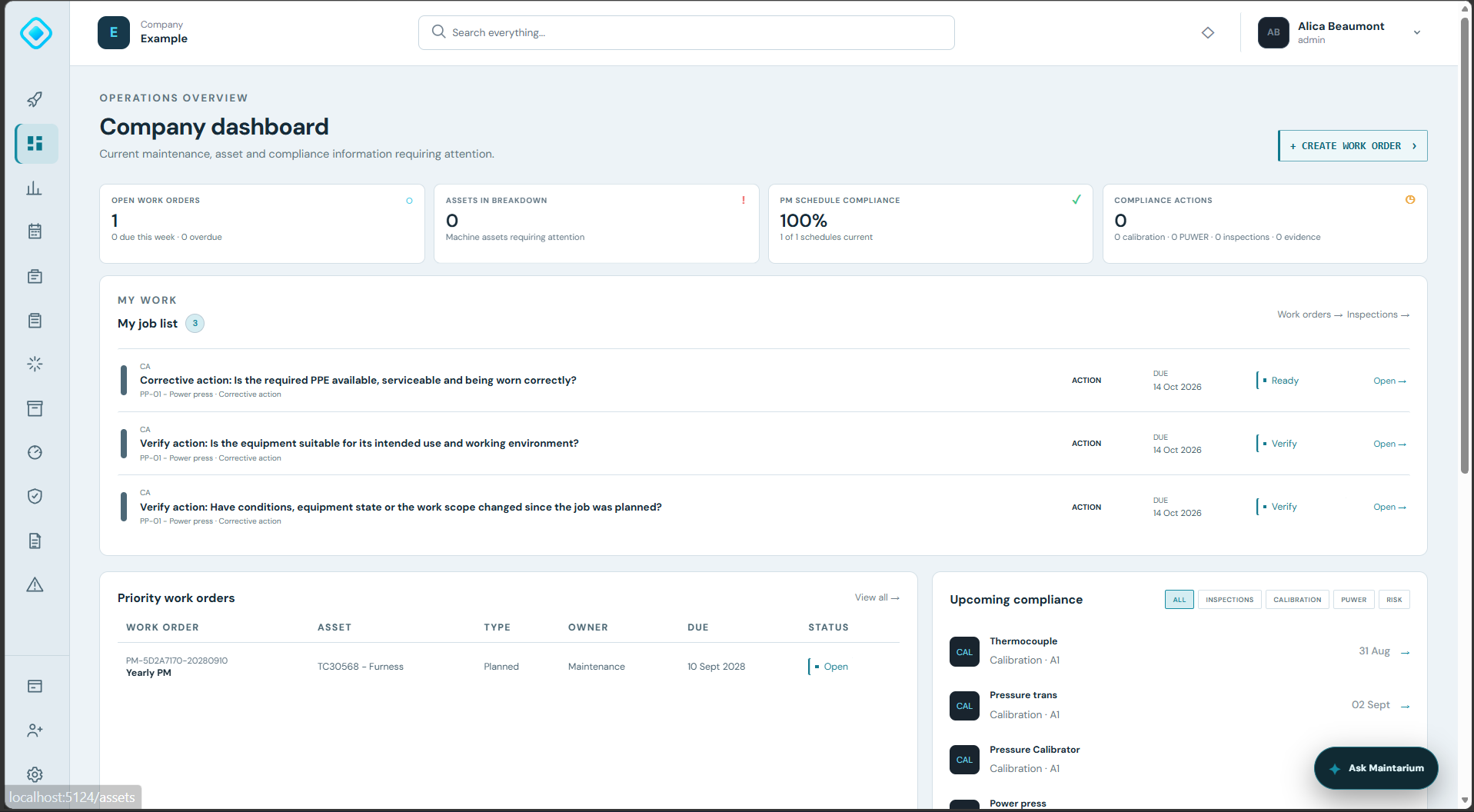Click the Open Work Orders card
1474x812 pixels.
(x=262, y=224)
